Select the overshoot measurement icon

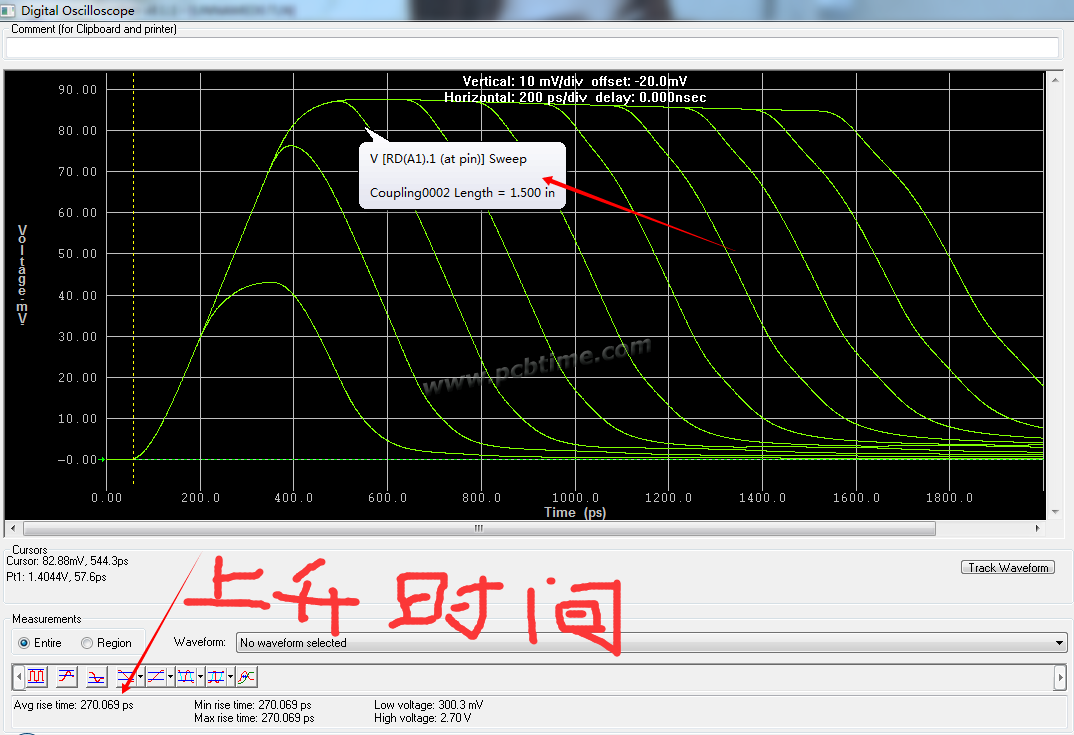pyautogui.click(x=66, y=677)
